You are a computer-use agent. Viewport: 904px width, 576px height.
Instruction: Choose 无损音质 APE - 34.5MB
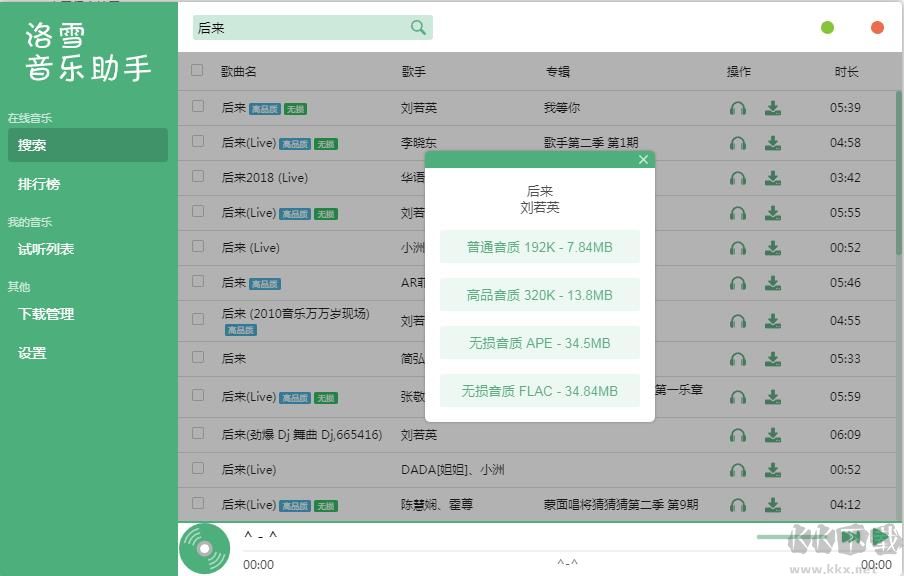[x=540, y=342]
